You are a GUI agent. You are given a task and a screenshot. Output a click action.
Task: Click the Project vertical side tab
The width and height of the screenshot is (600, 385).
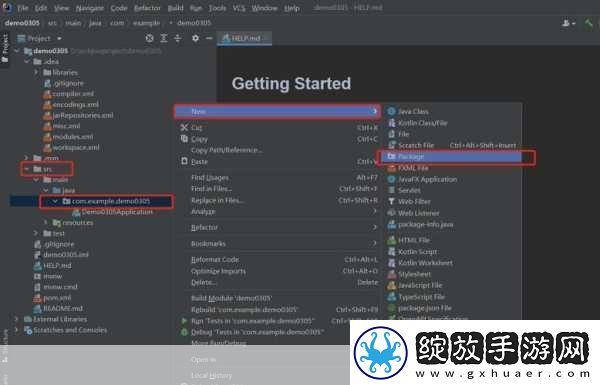click(x=5, y=48)
